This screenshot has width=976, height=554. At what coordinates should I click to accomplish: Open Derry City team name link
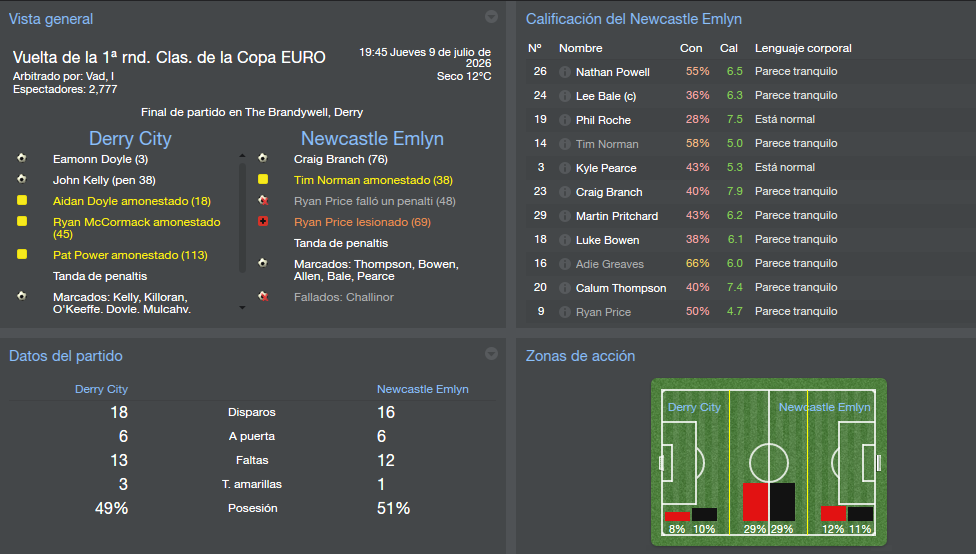click(130, 139)
